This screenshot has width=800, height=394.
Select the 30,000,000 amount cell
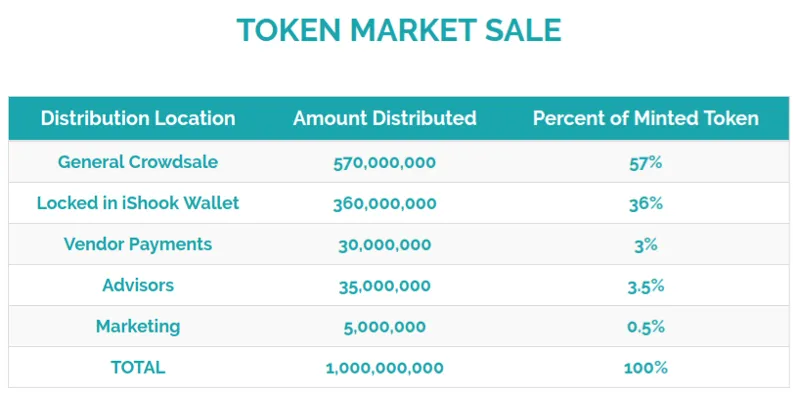[385, 245]
